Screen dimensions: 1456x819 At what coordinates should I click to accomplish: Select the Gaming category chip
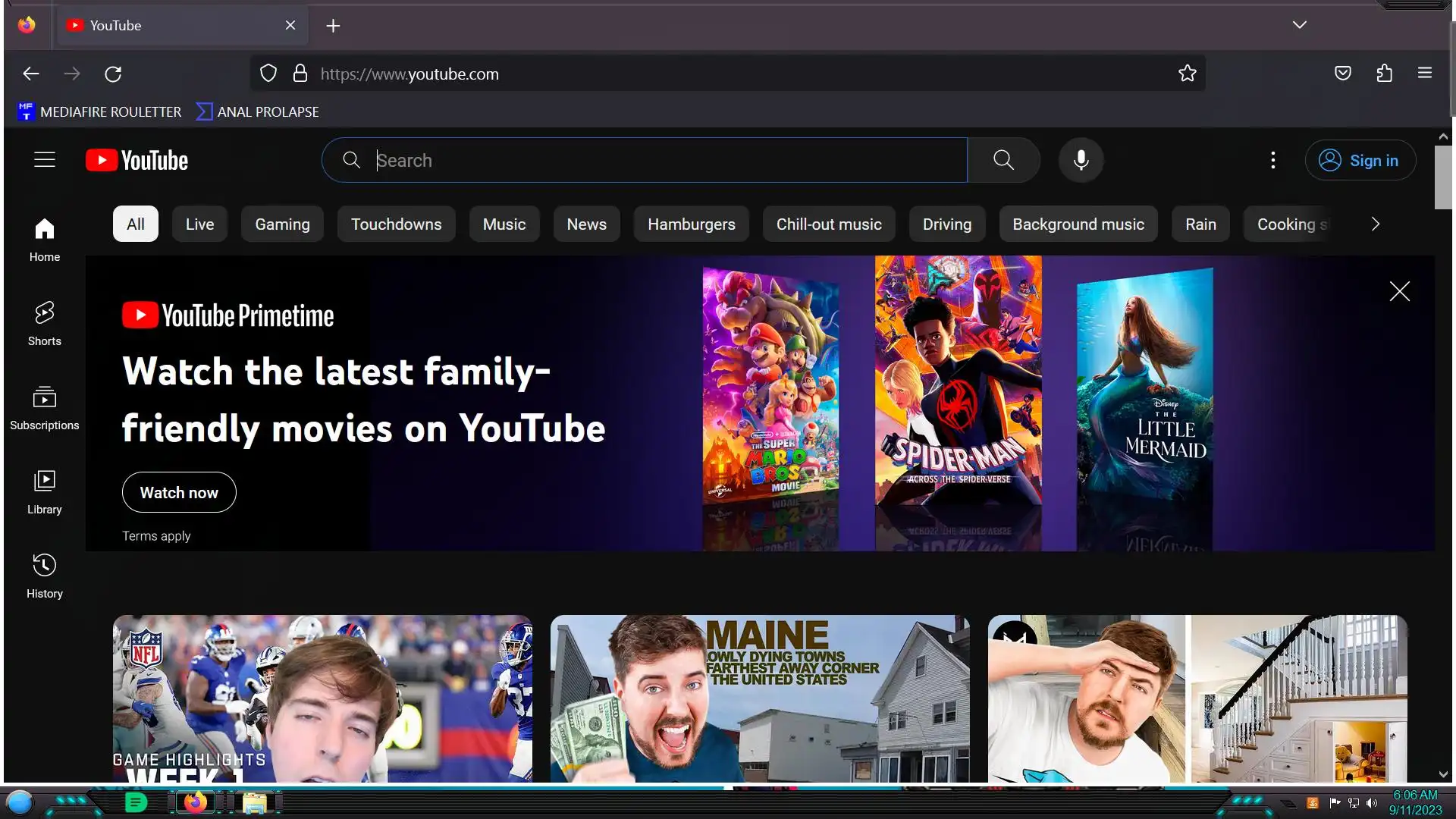[x=282, y=224]
